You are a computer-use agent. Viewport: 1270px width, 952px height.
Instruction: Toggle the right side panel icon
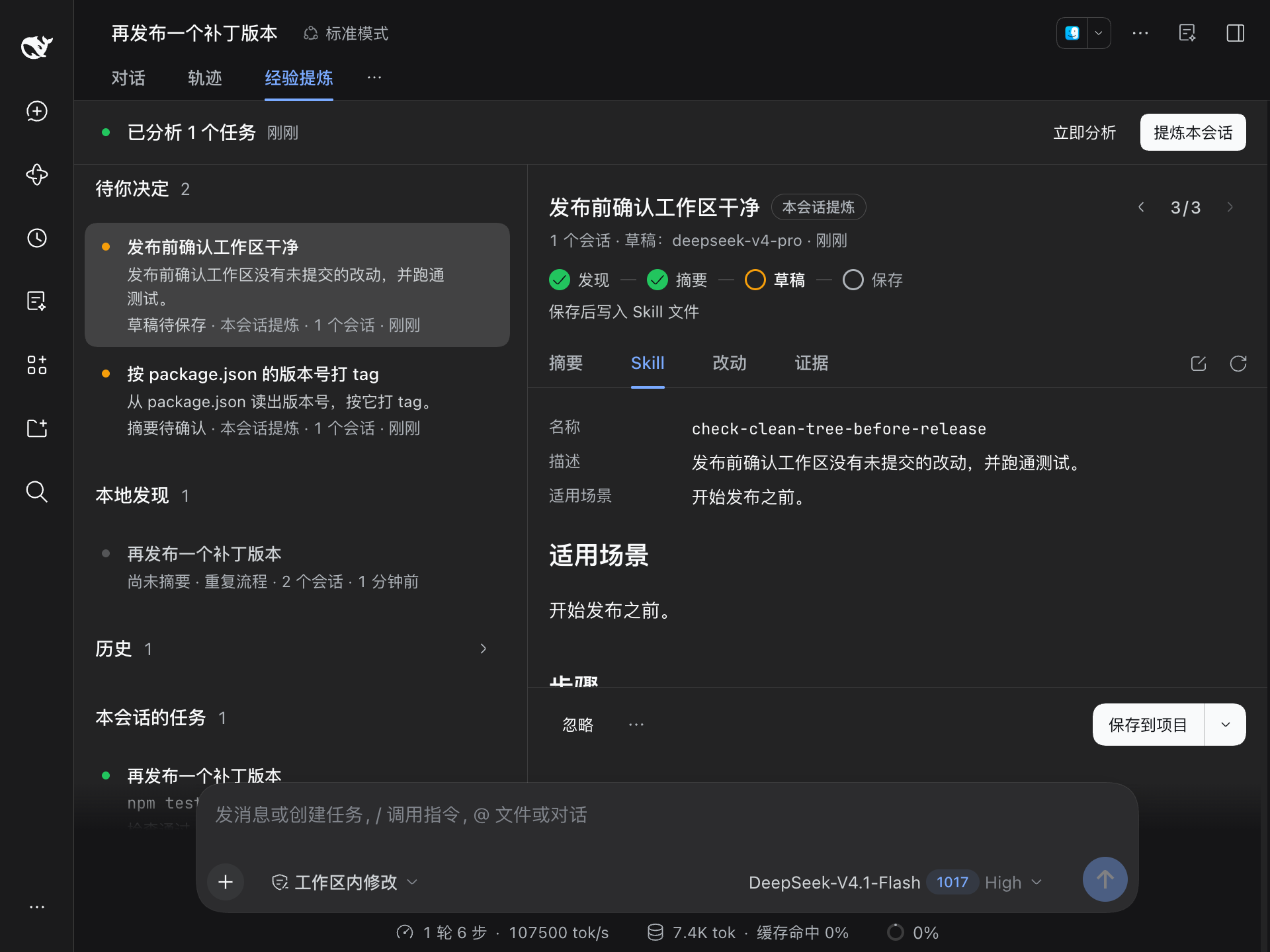[1236, 33]
